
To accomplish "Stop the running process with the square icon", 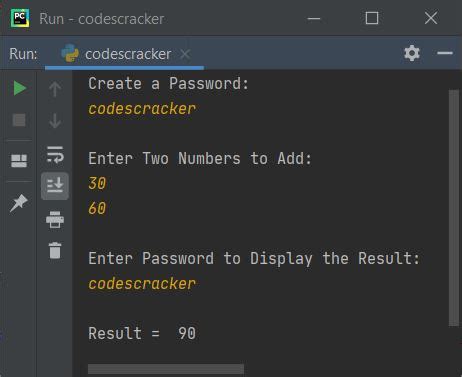I will pos(19,120).
